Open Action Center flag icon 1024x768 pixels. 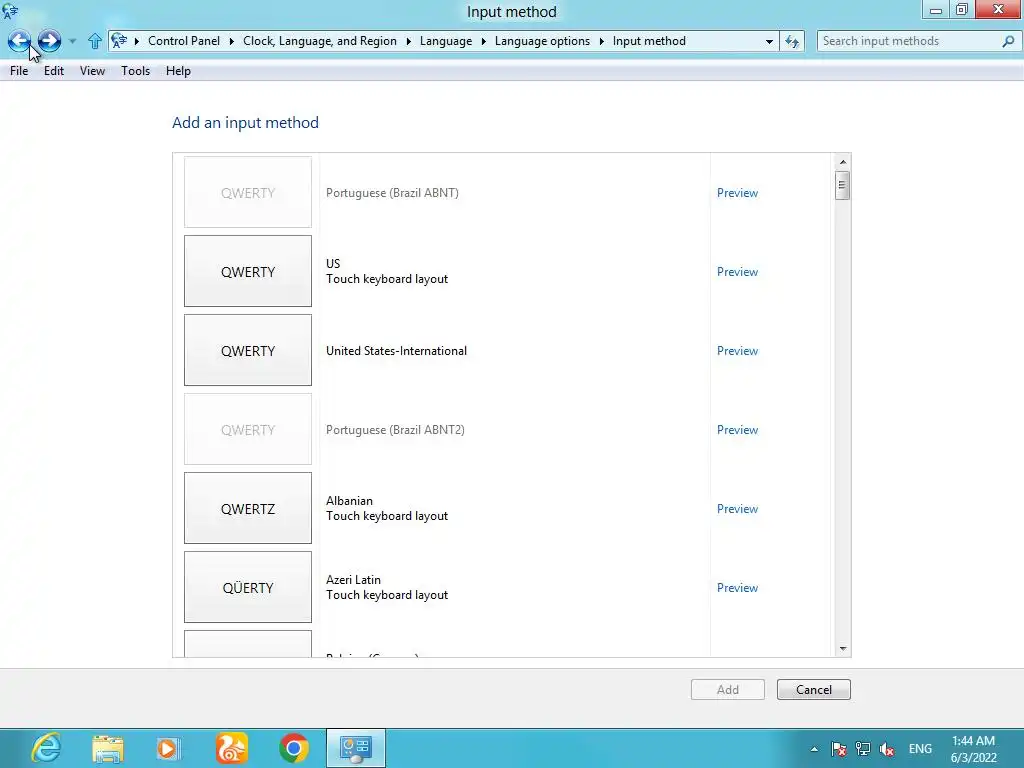pos(839,749)
